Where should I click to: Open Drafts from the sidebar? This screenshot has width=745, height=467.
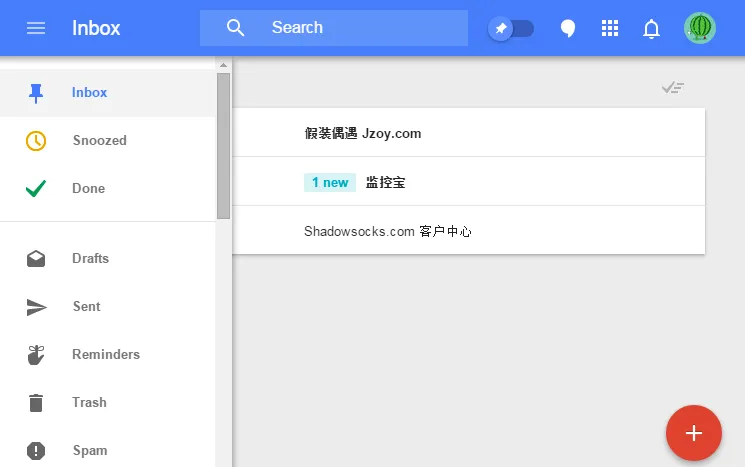point(90,259)
